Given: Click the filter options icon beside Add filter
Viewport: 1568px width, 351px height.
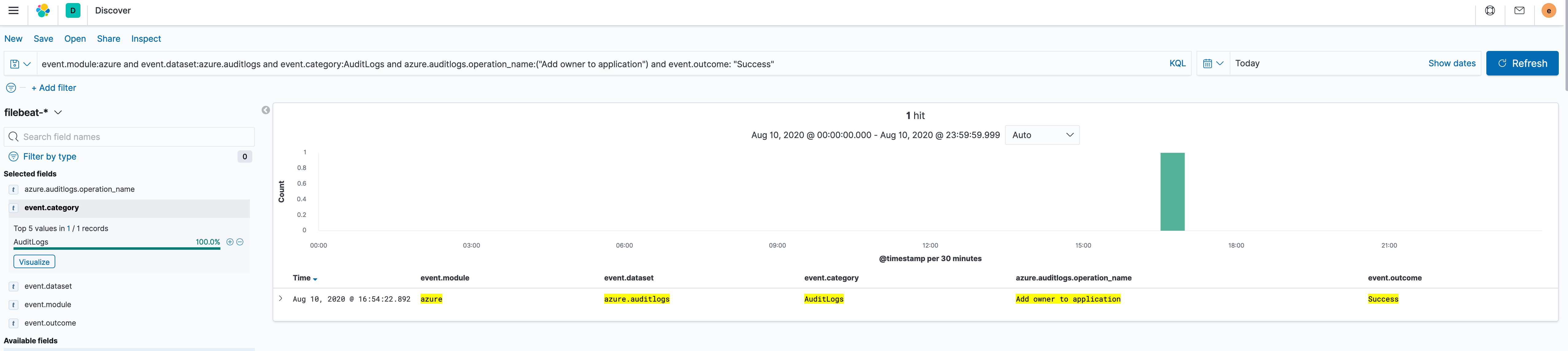Looking at the screenshot, I should (x=11, y=88).
